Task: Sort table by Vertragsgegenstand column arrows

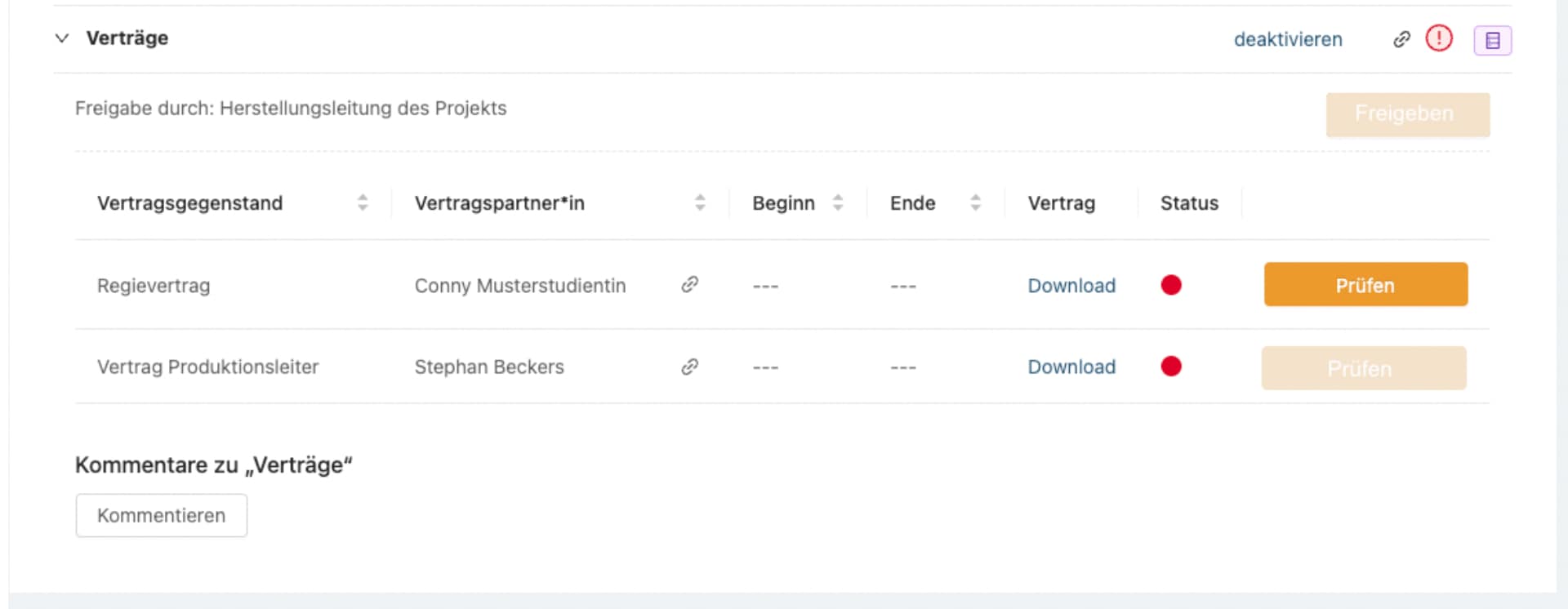Action: pyautogui.click(x=363, y=203)
